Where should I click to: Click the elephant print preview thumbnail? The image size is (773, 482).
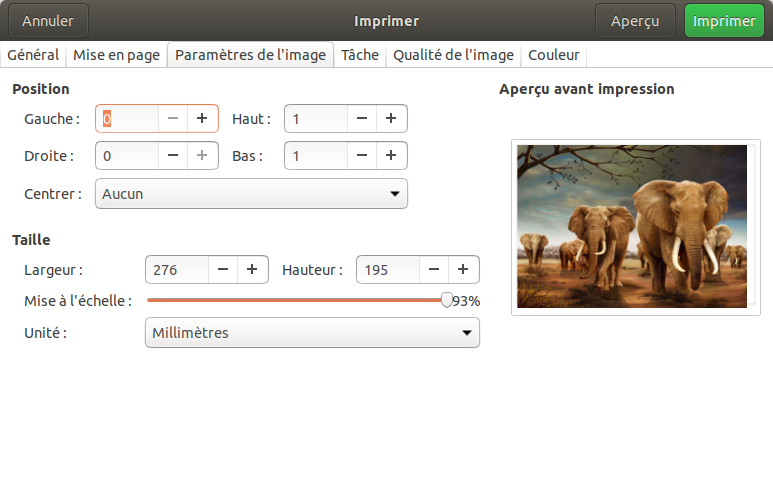(x=631, y=226)
